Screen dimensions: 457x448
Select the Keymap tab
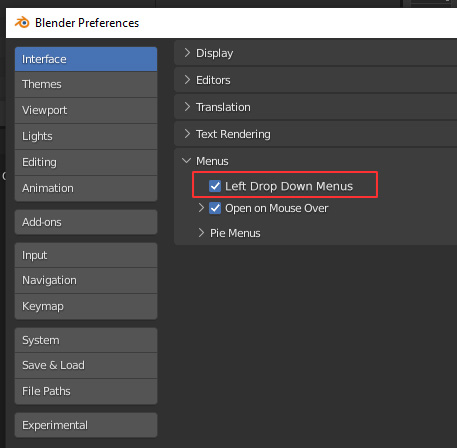(86, 306)
